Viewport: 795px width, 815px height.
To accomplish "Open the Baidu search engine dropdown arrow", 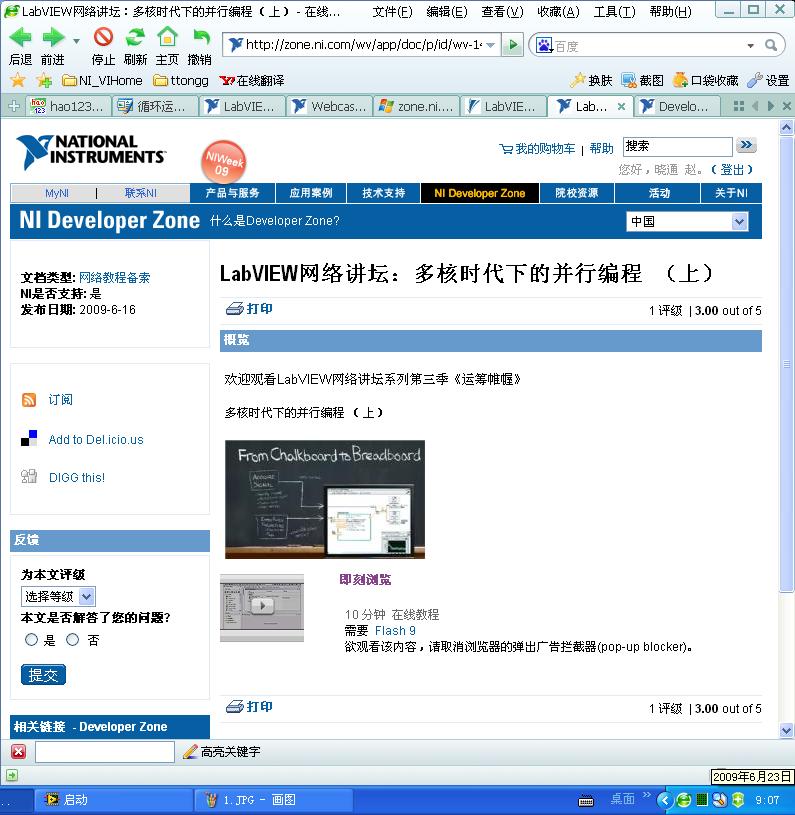I will pos(750,46).
